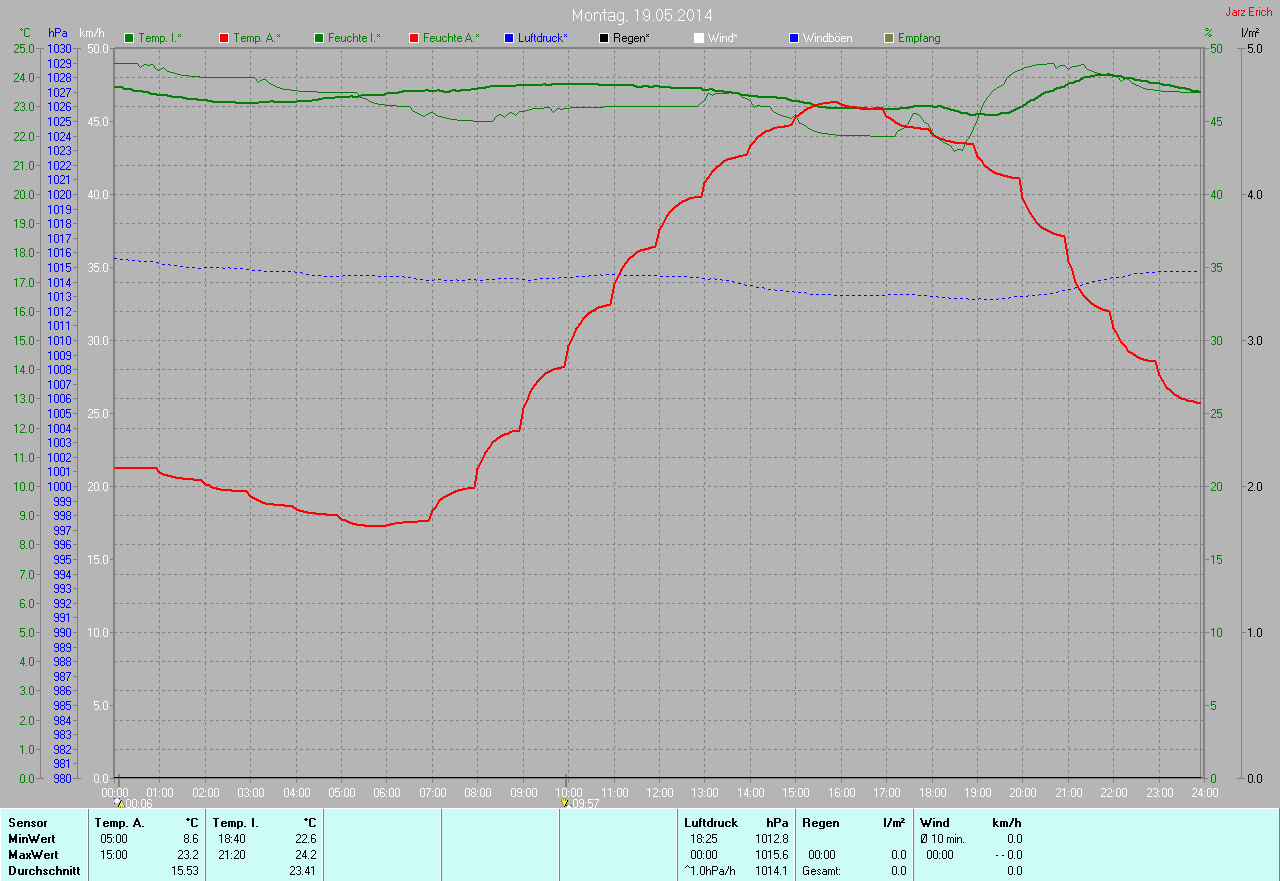Click the 'Gesamt:' rain total label

(821, 871)
